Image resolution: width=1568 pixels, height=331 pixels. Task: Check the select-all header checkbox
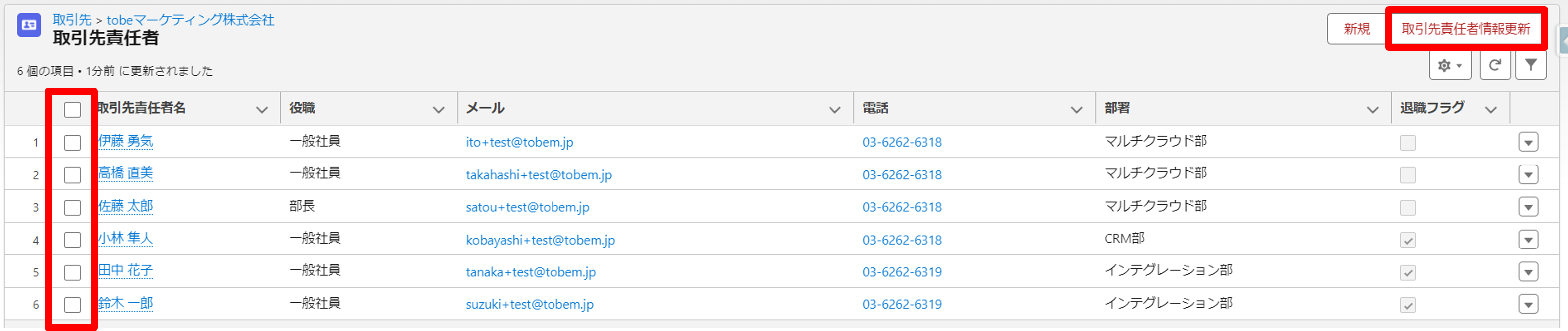[x=73, y=109]
